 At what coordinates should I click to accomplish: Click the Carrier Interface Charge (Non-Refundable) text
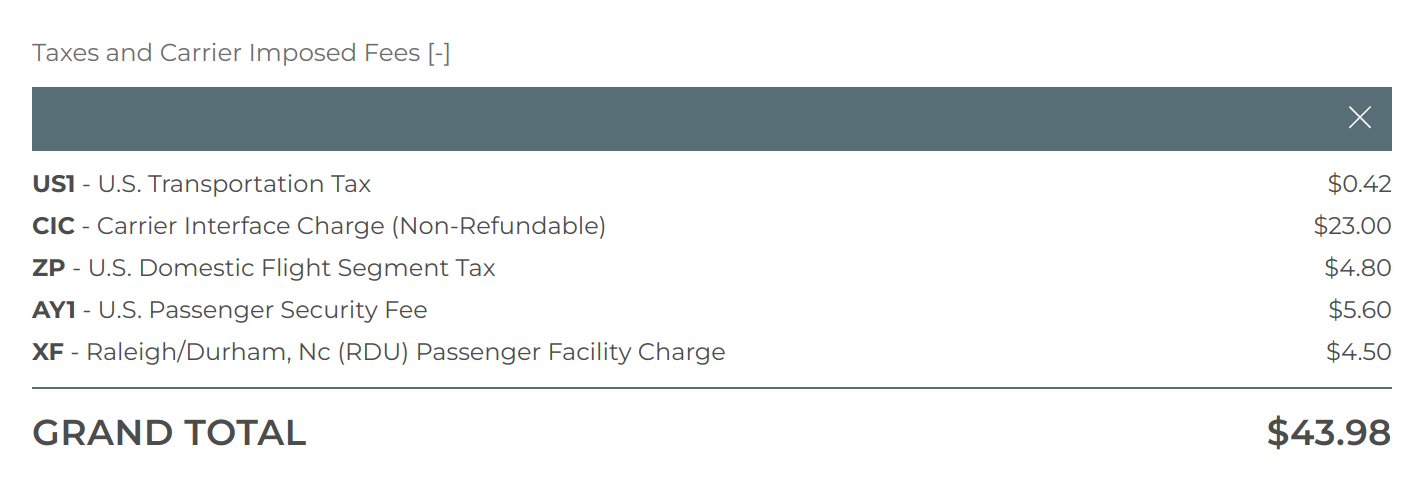(351, 226)
